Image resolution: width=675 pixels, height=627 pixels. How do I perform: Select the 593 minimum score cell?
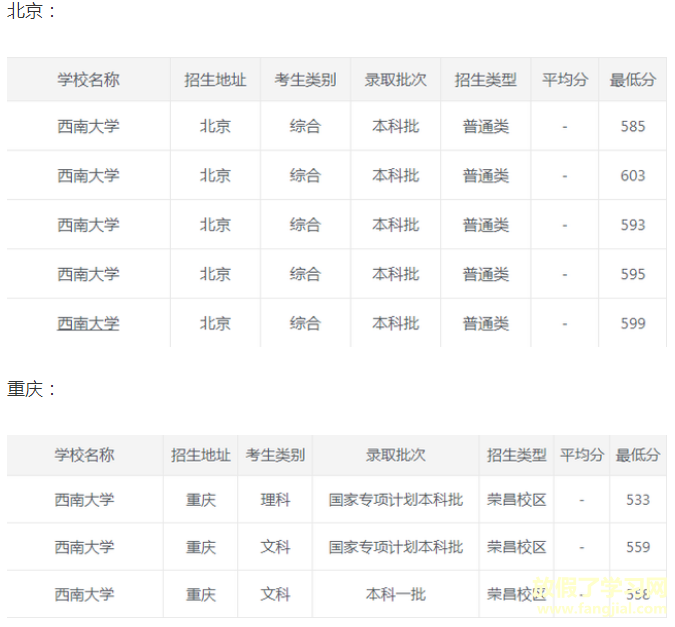(x=633, y=224)
